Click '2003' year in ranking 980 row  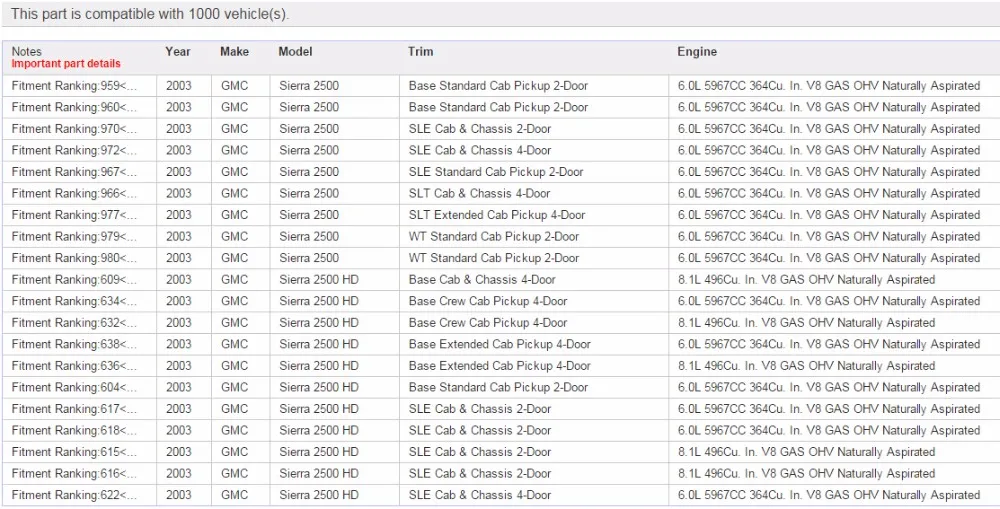[184, 258]
